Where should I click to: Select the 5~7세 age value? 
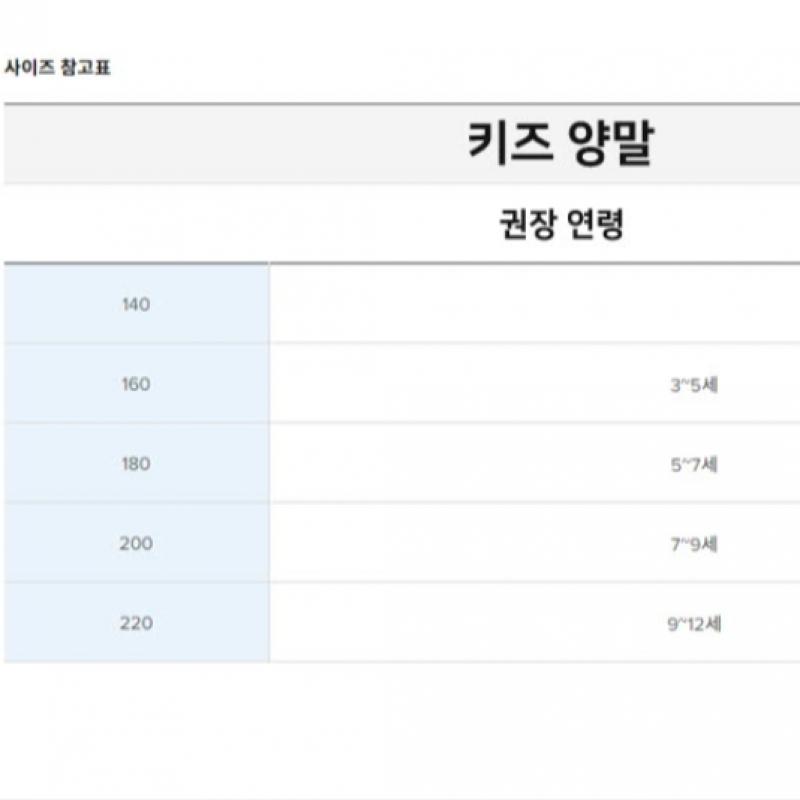(x=693, y=464)
